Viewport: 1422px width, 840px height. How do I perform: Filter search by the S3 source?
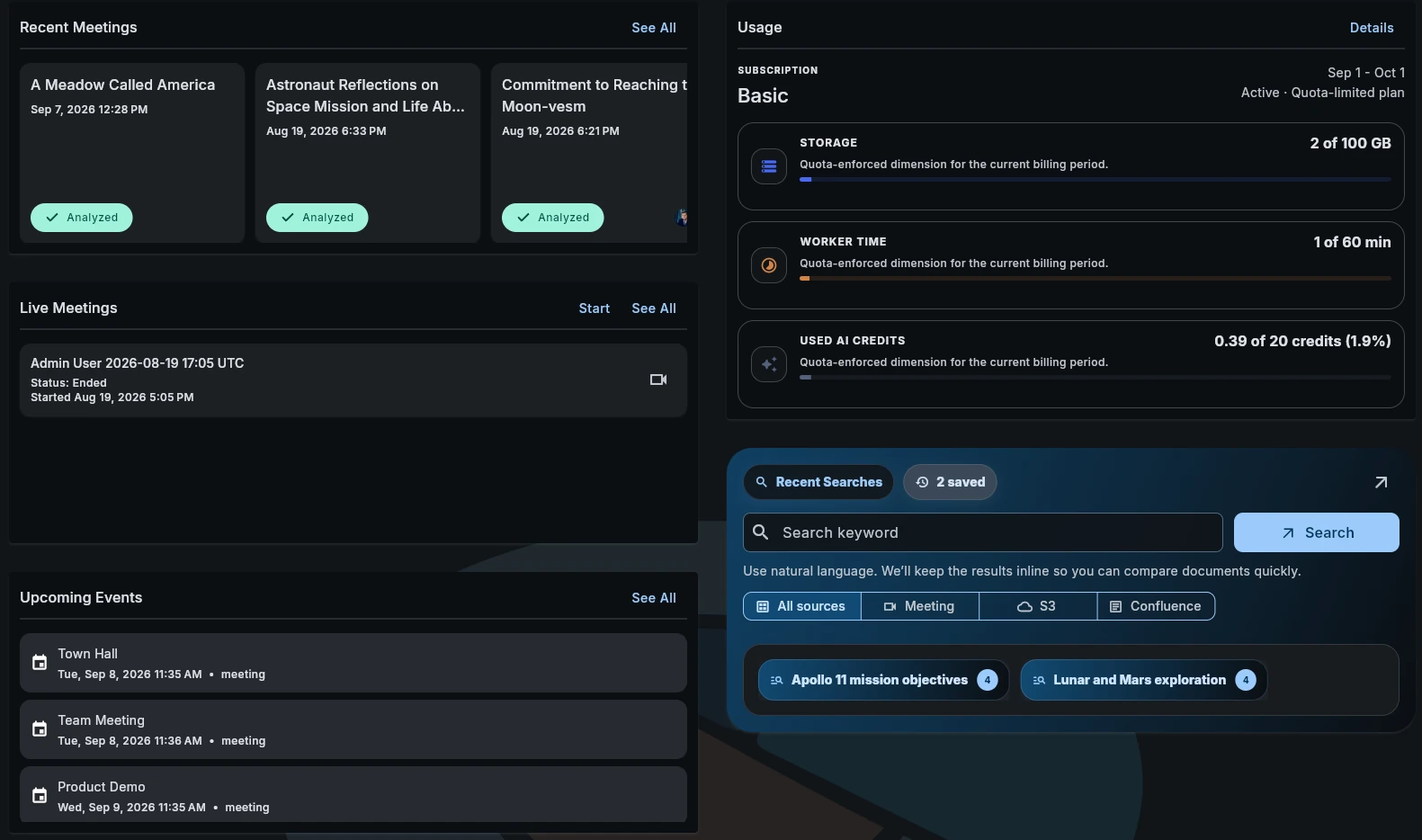(x=1038, y=606)
